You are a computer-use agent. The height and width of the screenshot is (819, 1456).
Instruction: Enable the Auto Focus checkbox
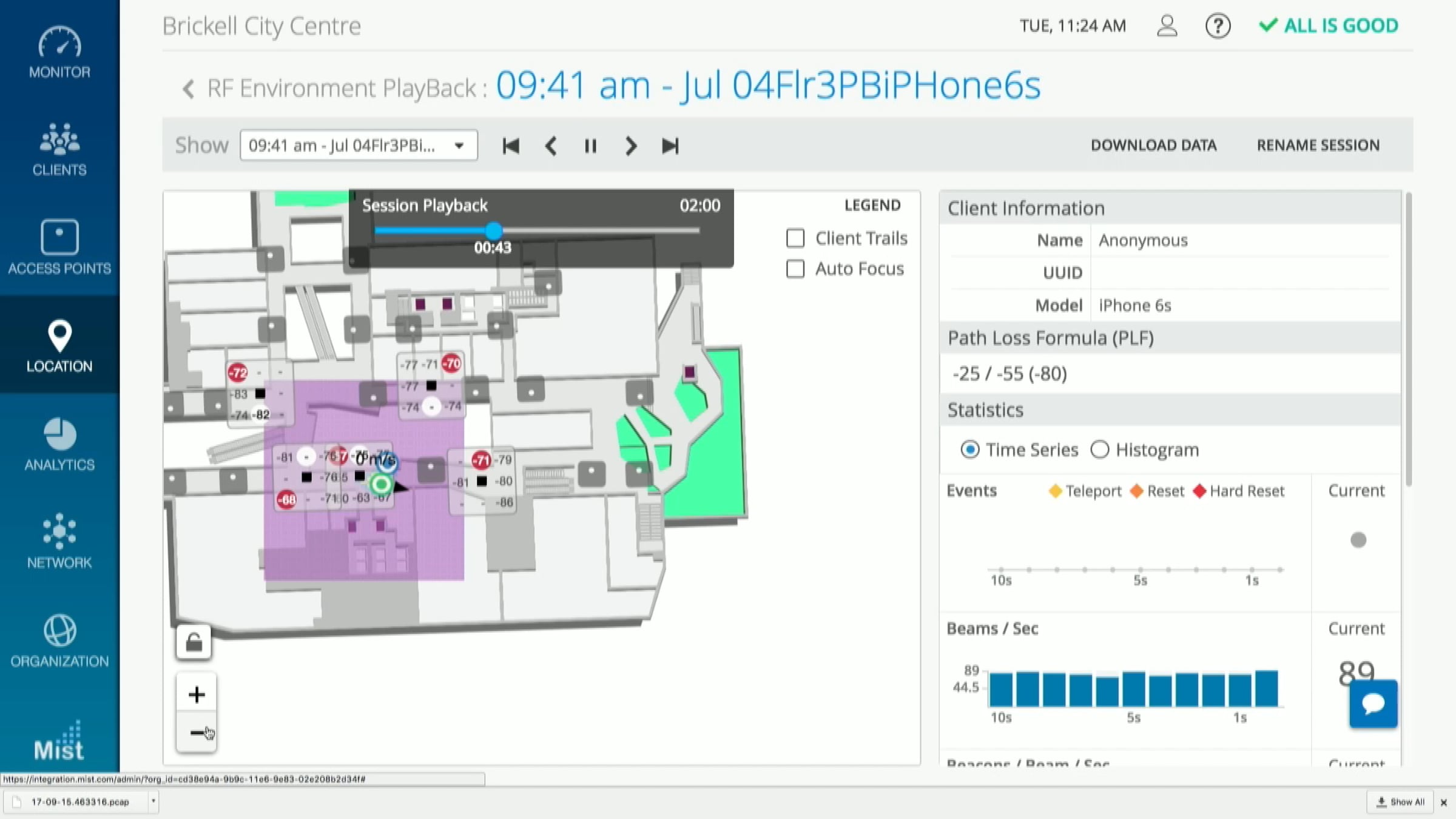795,269
